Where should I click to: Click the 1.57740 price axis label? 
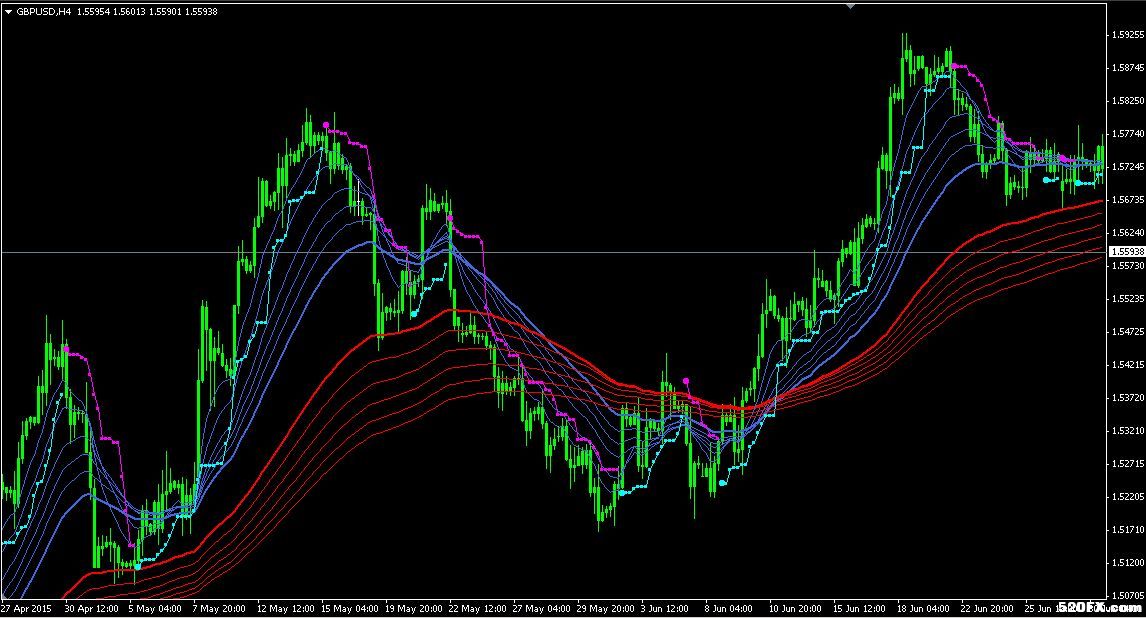1128,134
